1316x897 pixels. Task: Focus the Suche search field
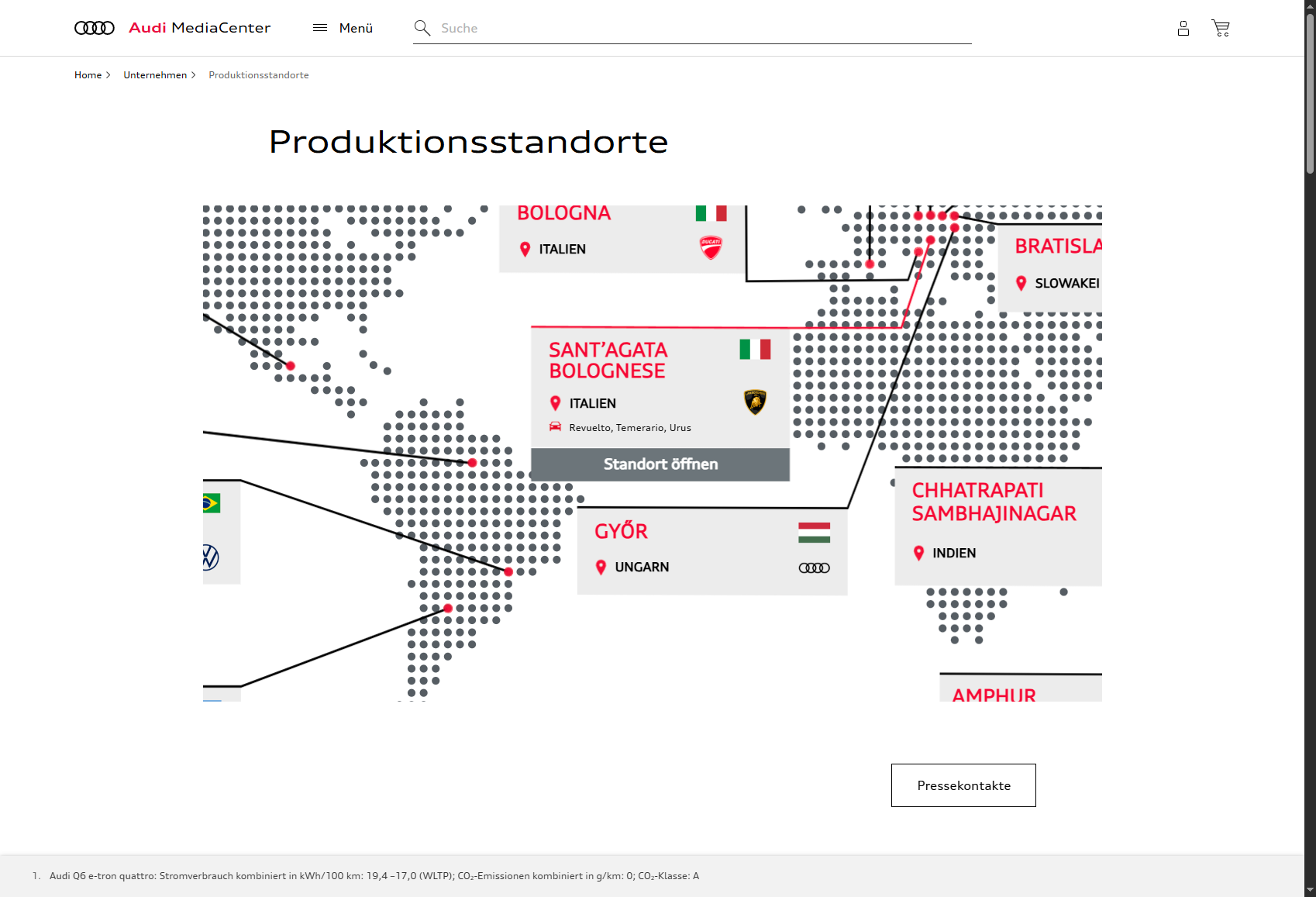[x=698, y=28]
